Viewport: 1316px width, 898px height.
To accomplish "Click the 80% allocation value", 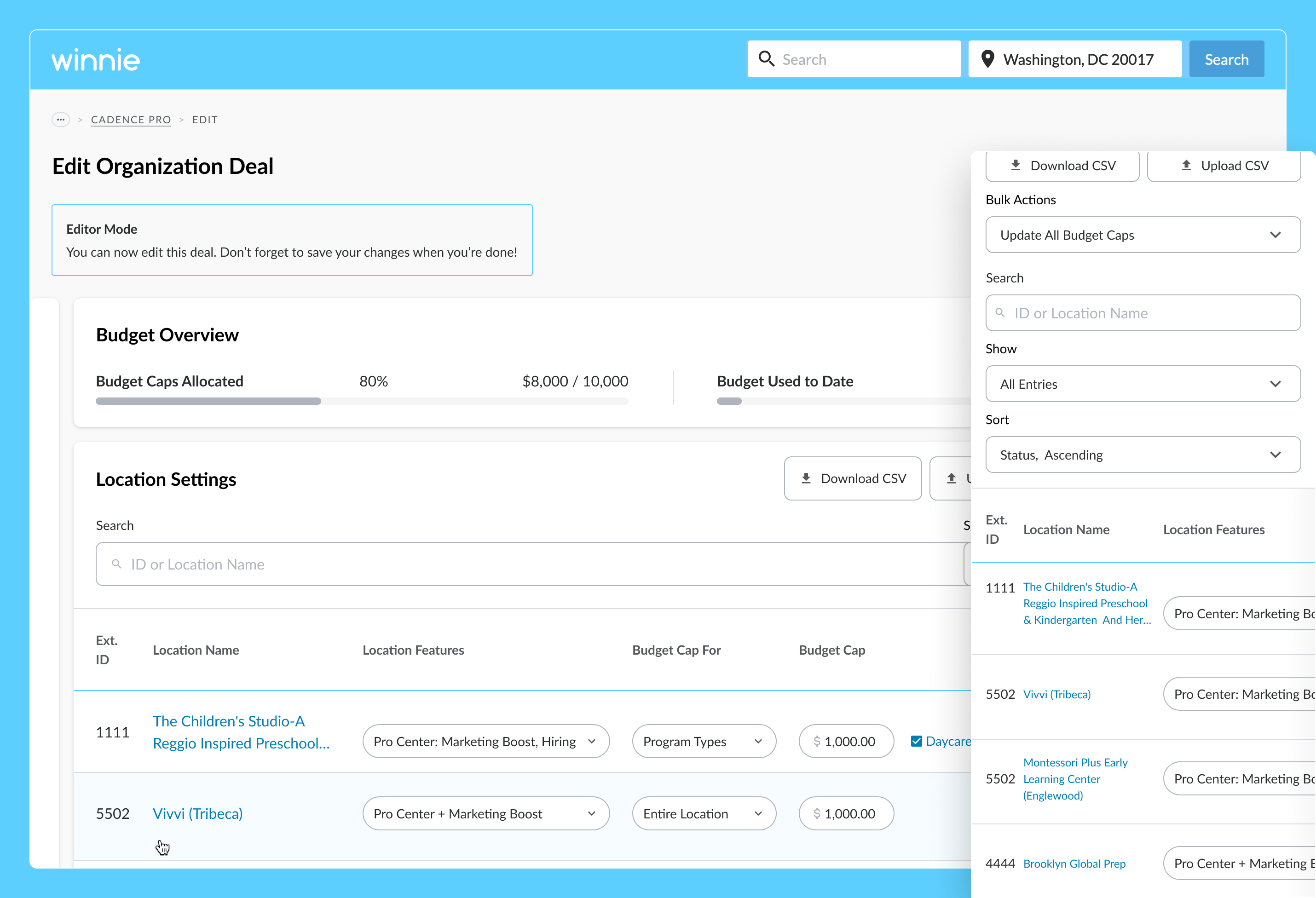I will pos(374,381).
